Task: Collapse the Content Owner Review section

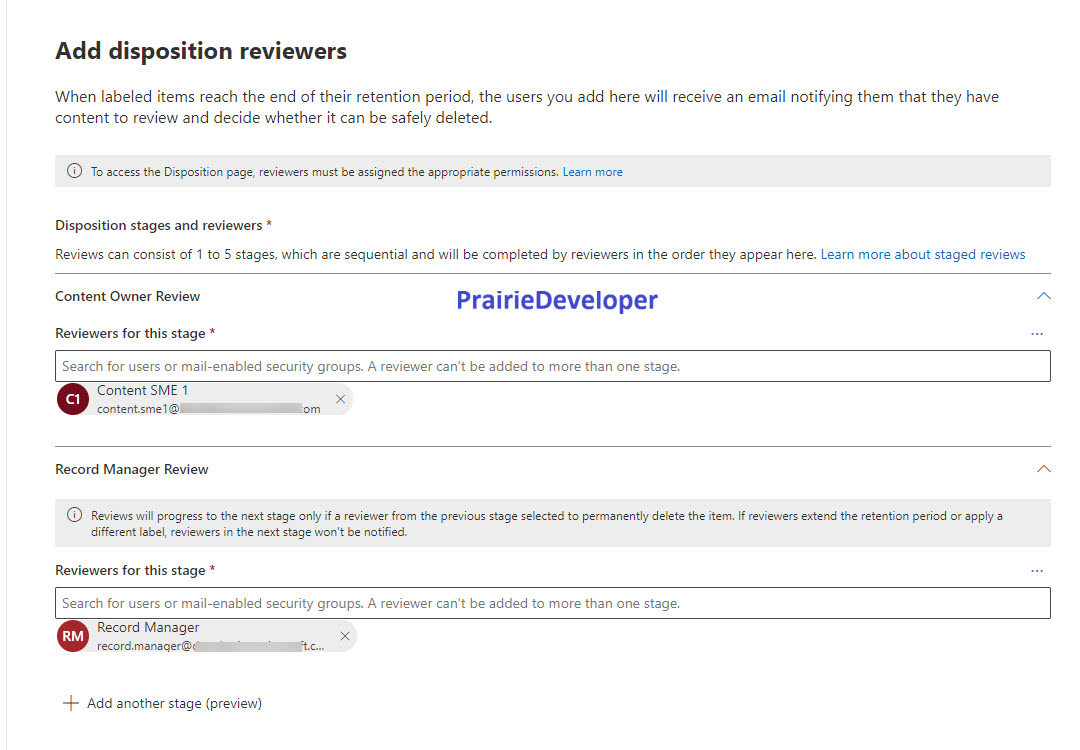Action: click(1043, 296)
